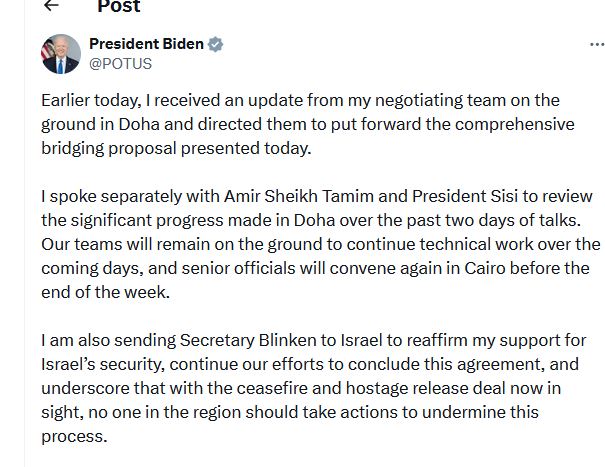The image size is (605, 467).
Task: Open President Biden's profile avatar
Action: coord(60,53)
